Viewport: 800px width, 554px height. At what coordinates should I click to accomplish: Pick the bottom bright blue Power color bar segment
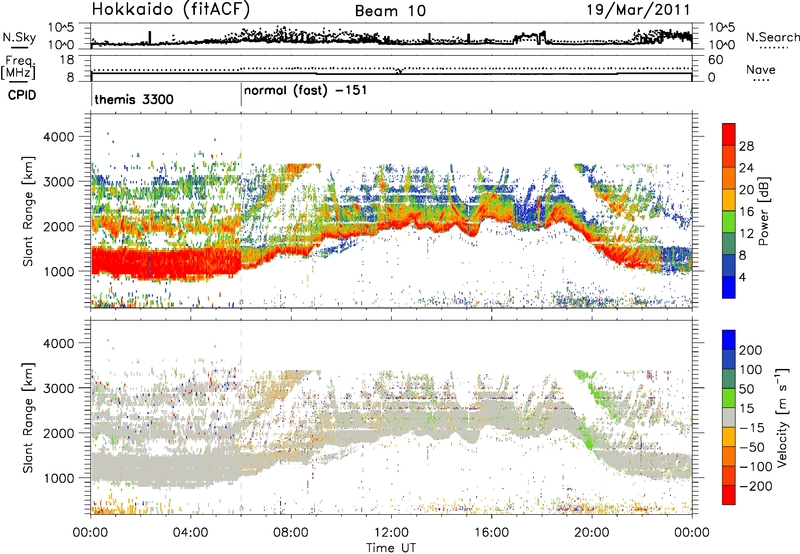coord(729,288)
